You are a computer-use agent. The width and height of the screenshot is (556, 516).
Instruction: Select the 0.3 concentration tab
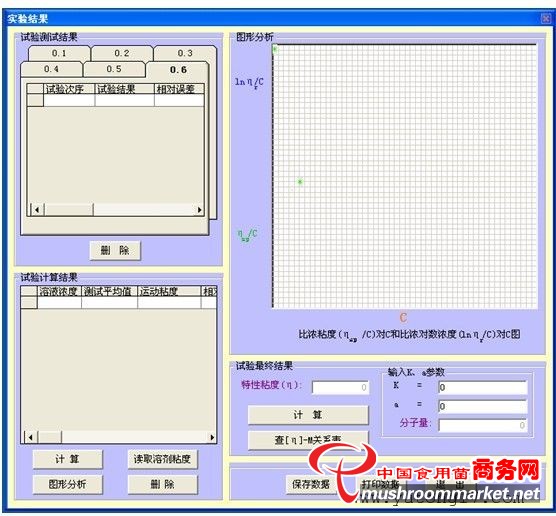pos(185,53)
